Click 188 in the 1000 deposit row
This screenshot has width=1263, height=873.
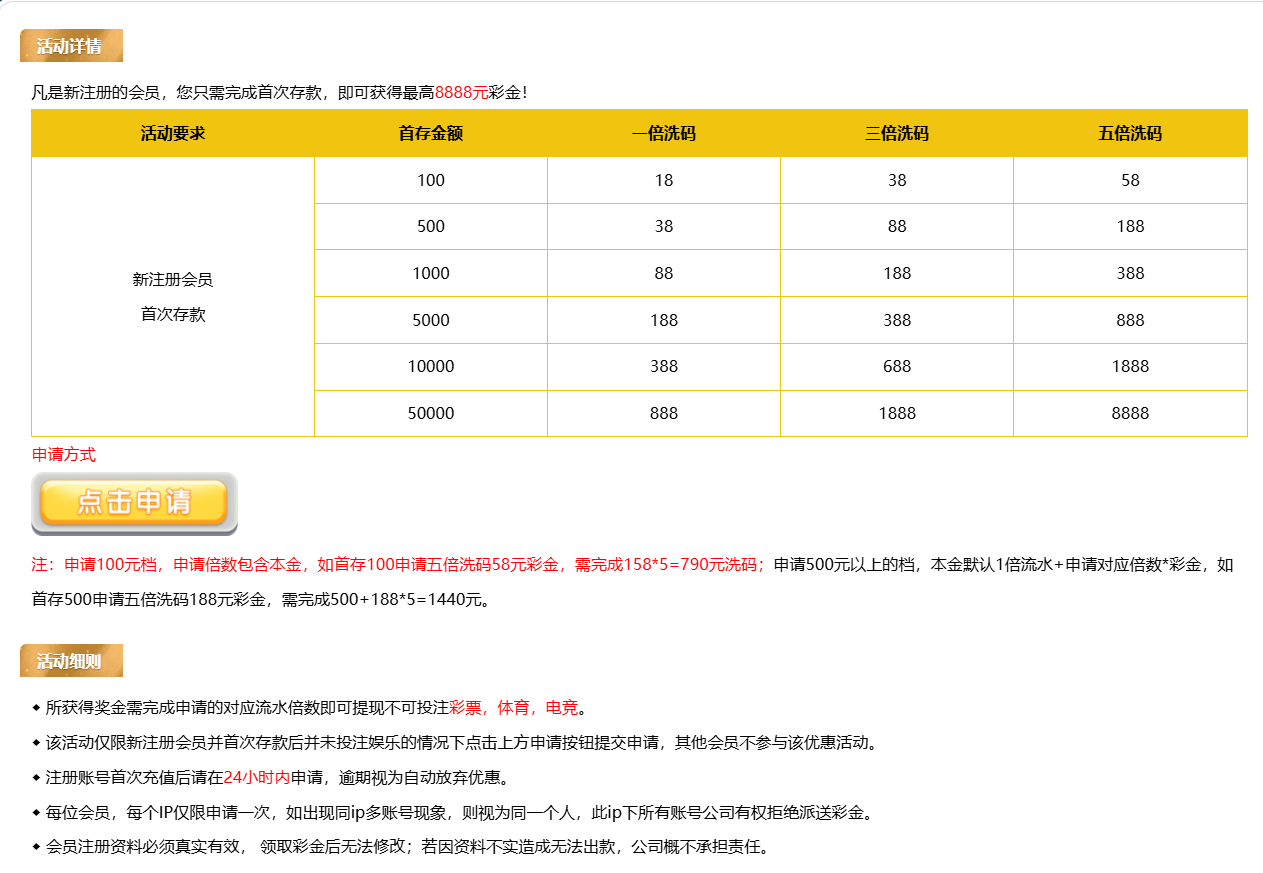pyautogui.click(x=897, y=273)
